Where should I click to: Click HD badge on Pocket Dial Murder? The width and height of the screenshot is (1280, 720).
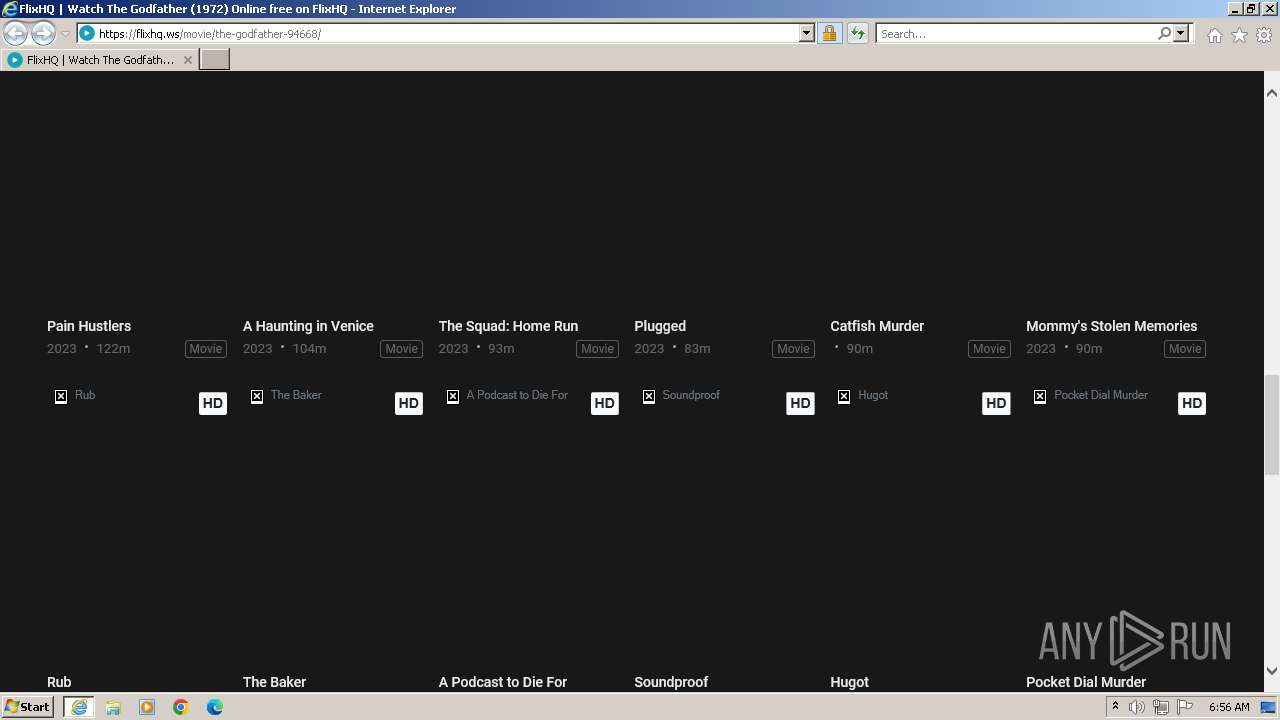1192,403
